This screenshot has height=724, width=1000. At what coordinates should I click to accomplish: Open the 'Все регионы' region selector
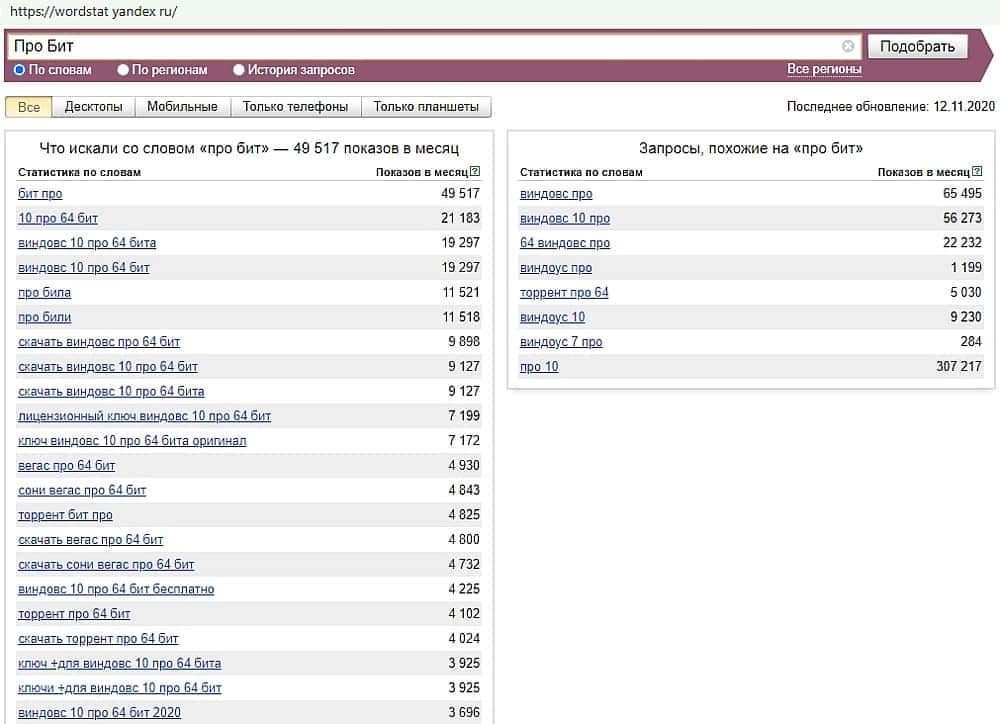click(x=824, y=69)
